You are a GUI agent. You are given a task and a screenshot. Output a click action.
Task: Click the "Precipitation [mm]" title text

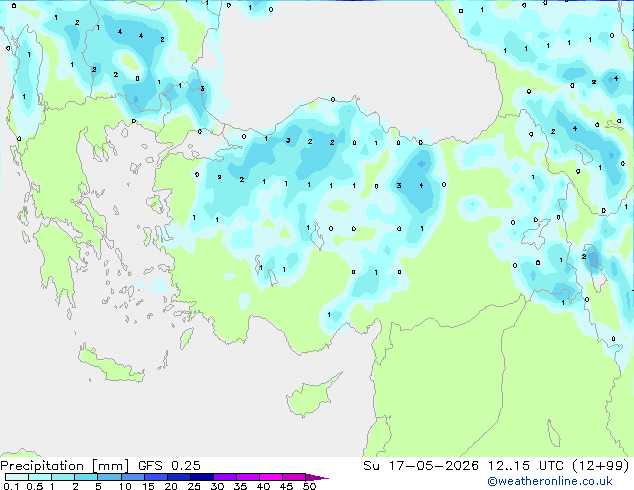(65, 466)
